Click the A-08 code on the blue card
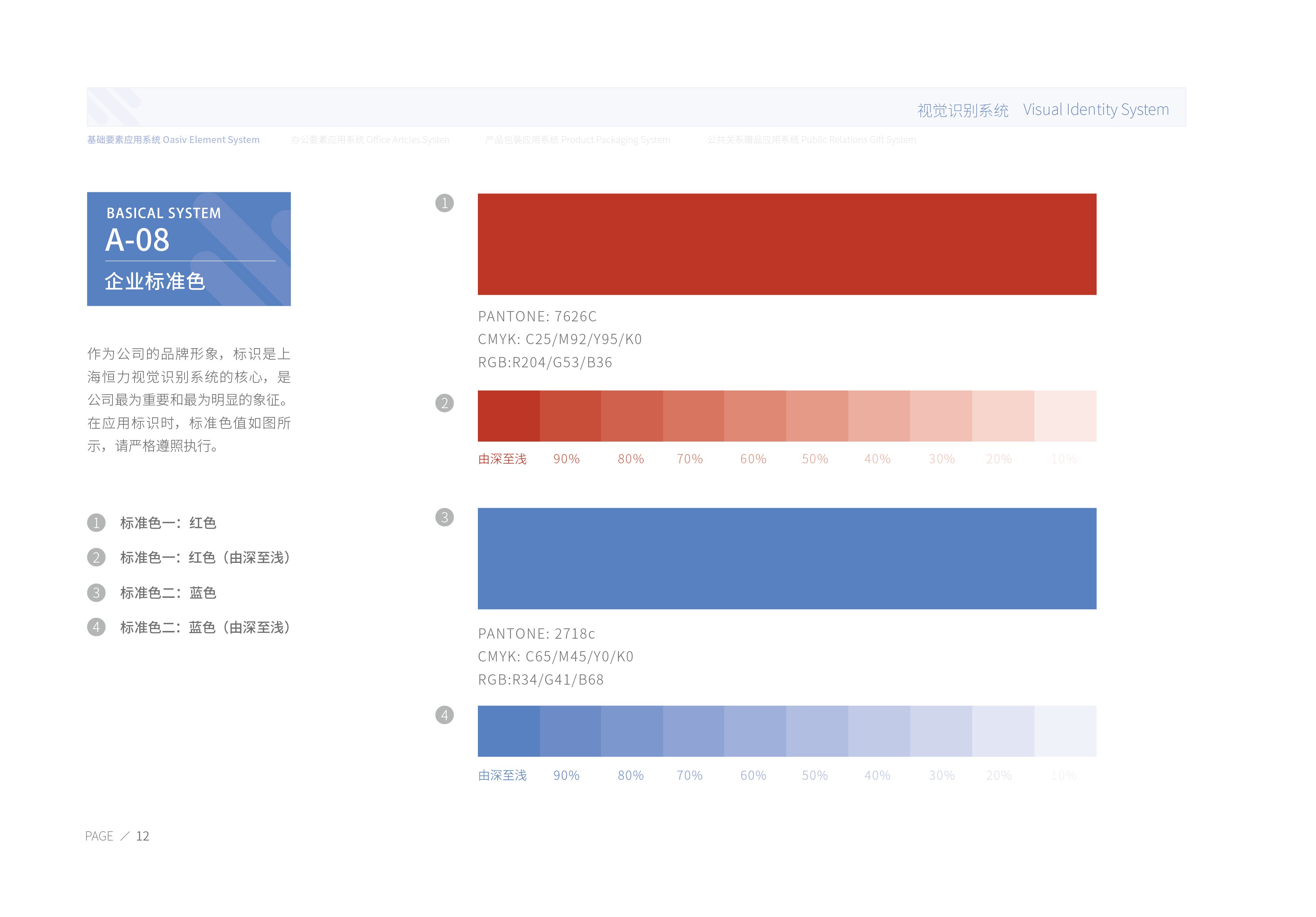The width and height of the screenshot is (1316, 917). [x=137, y=240]
